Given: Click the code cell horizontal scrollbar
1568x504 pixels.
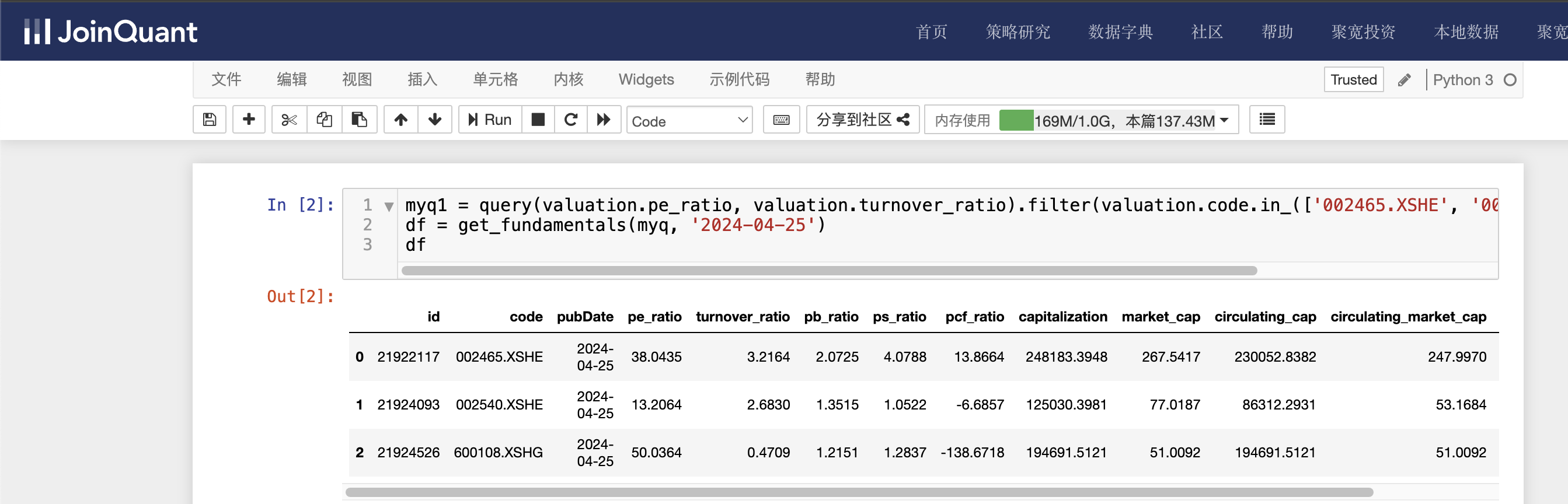Looking at the screenshot, I should click(829, 271).
